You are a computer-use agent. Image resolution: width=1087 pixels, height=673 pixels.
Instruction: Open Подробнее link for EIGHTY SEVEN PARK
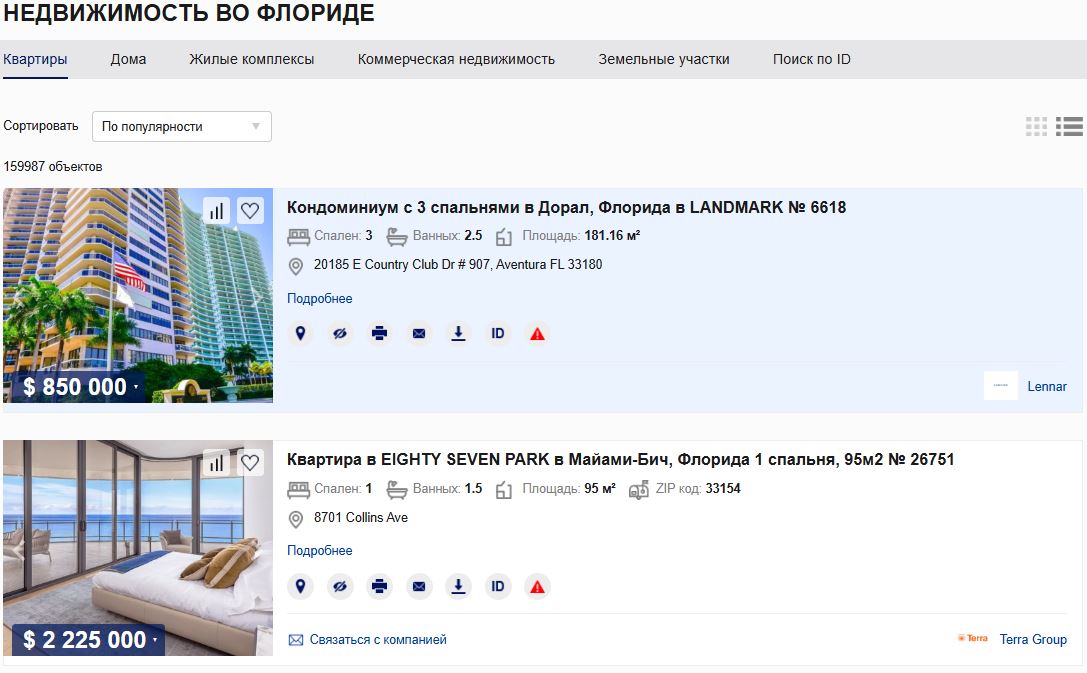click(320, 550)
